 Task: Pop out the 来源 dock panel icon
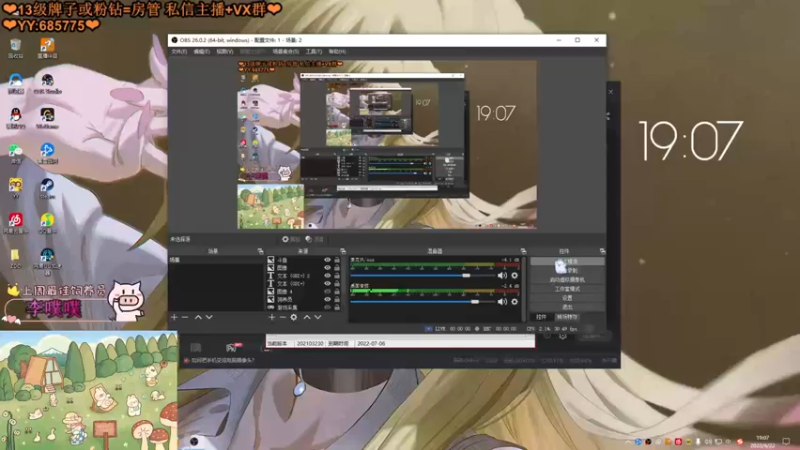343,251
